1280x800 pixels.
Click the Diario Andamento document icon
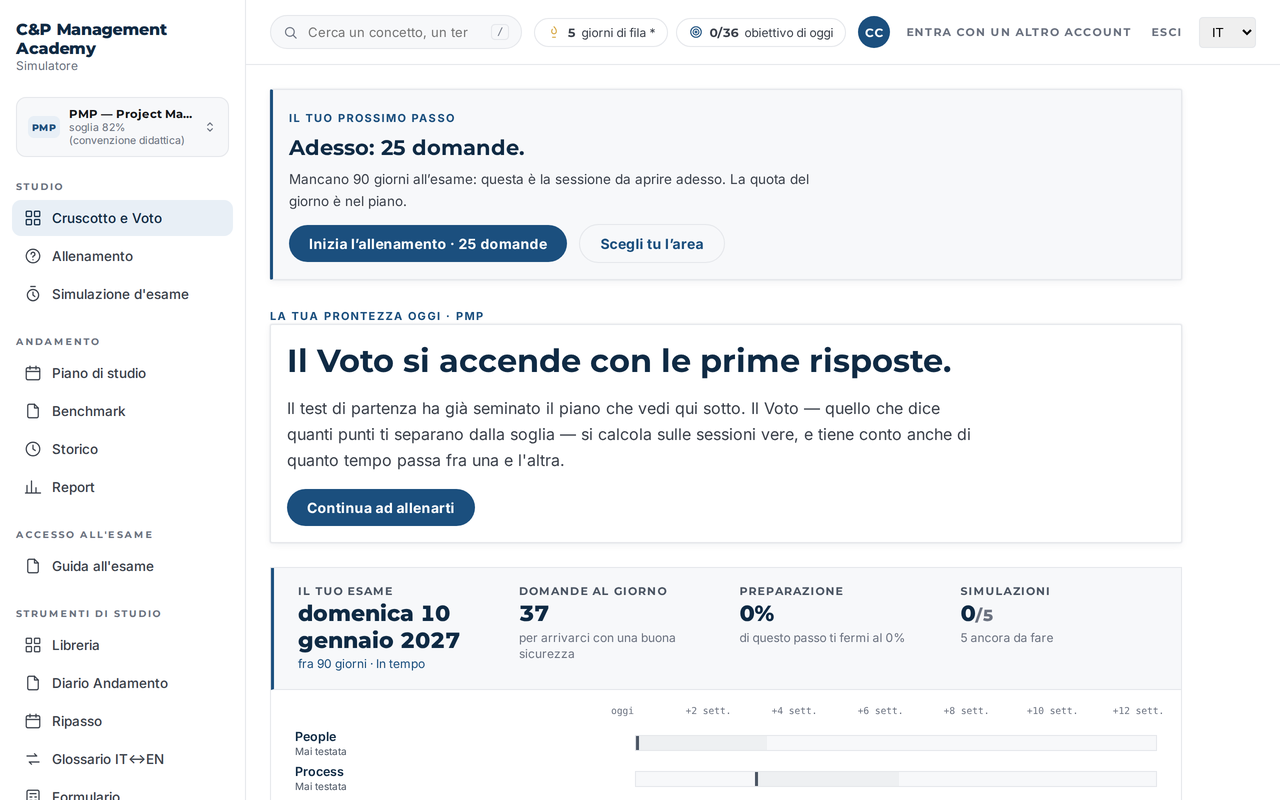tap(33, 683)
